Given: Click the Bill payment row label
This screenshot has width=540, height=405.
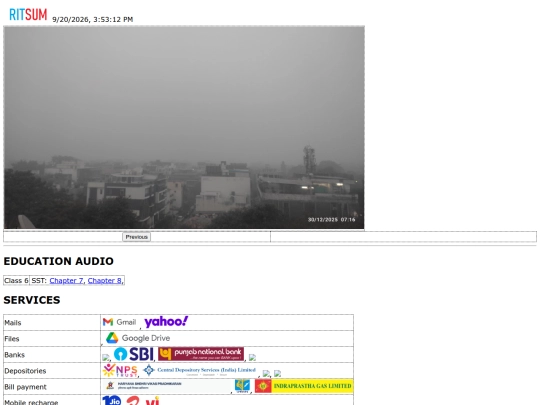Looking at the screenshot, I should 25,387.
